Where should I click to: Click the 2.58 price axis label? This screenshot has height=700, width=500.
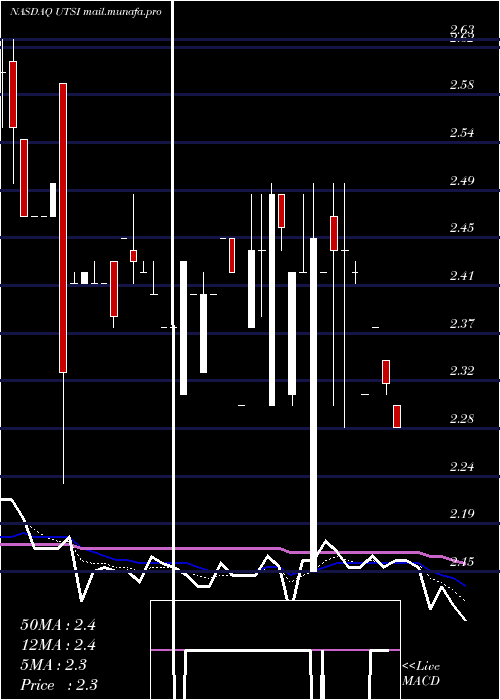(x=462, y=85)
